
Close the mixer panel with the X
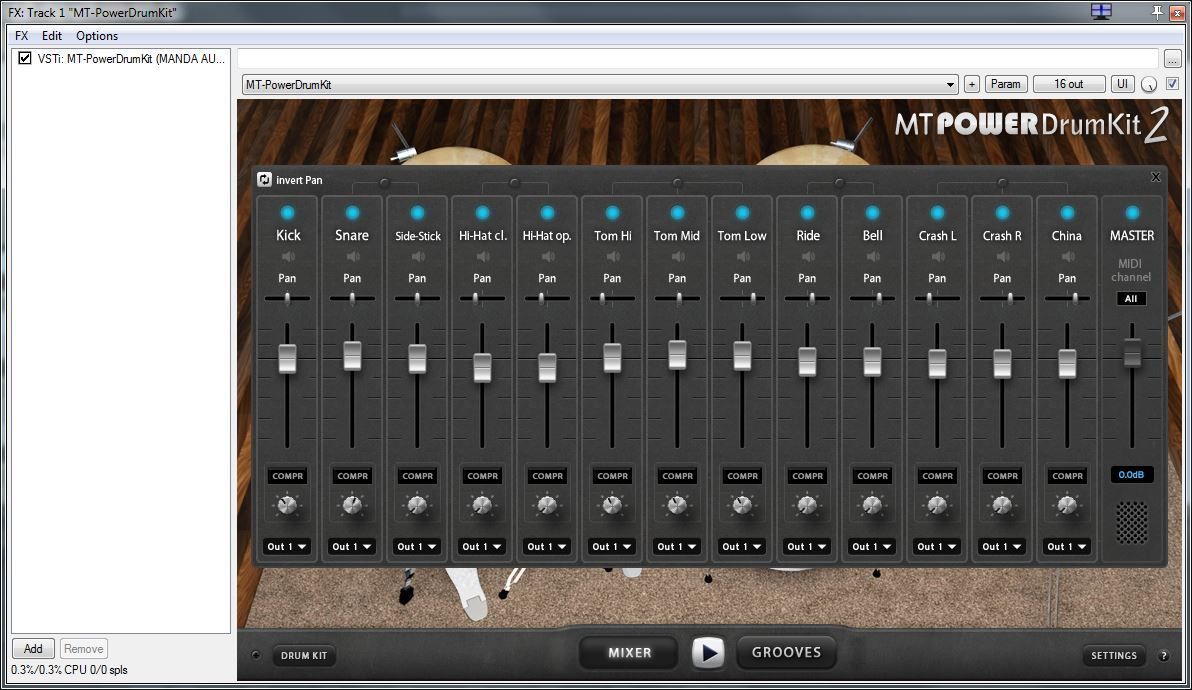[x=1156, y=177]
